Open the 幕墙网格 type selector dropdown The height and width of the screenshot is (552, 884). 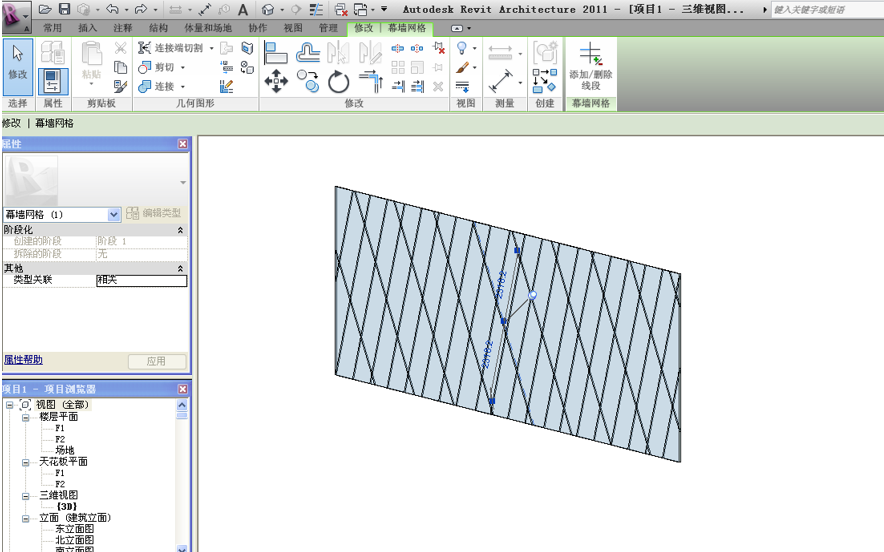coord(114,214)
